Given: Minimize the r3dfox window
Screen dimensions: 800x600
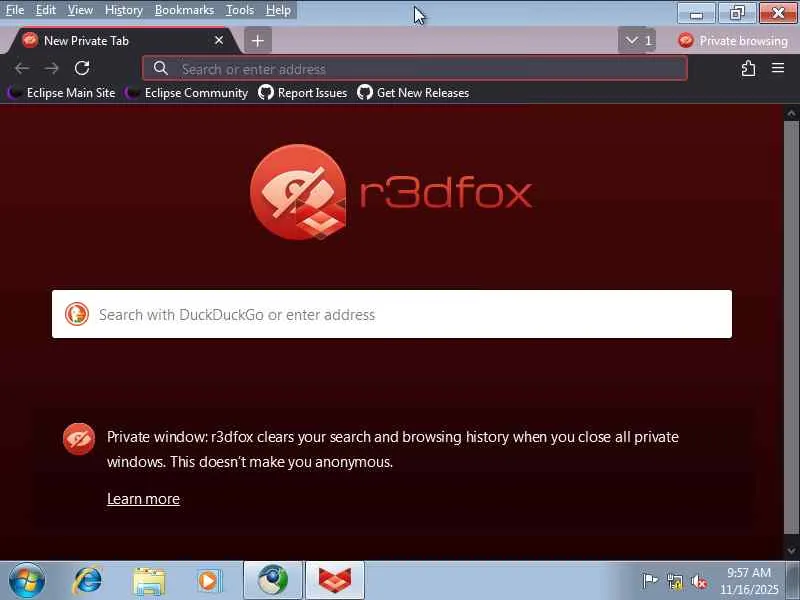Looking at the screenshot, I should [696, 13].
